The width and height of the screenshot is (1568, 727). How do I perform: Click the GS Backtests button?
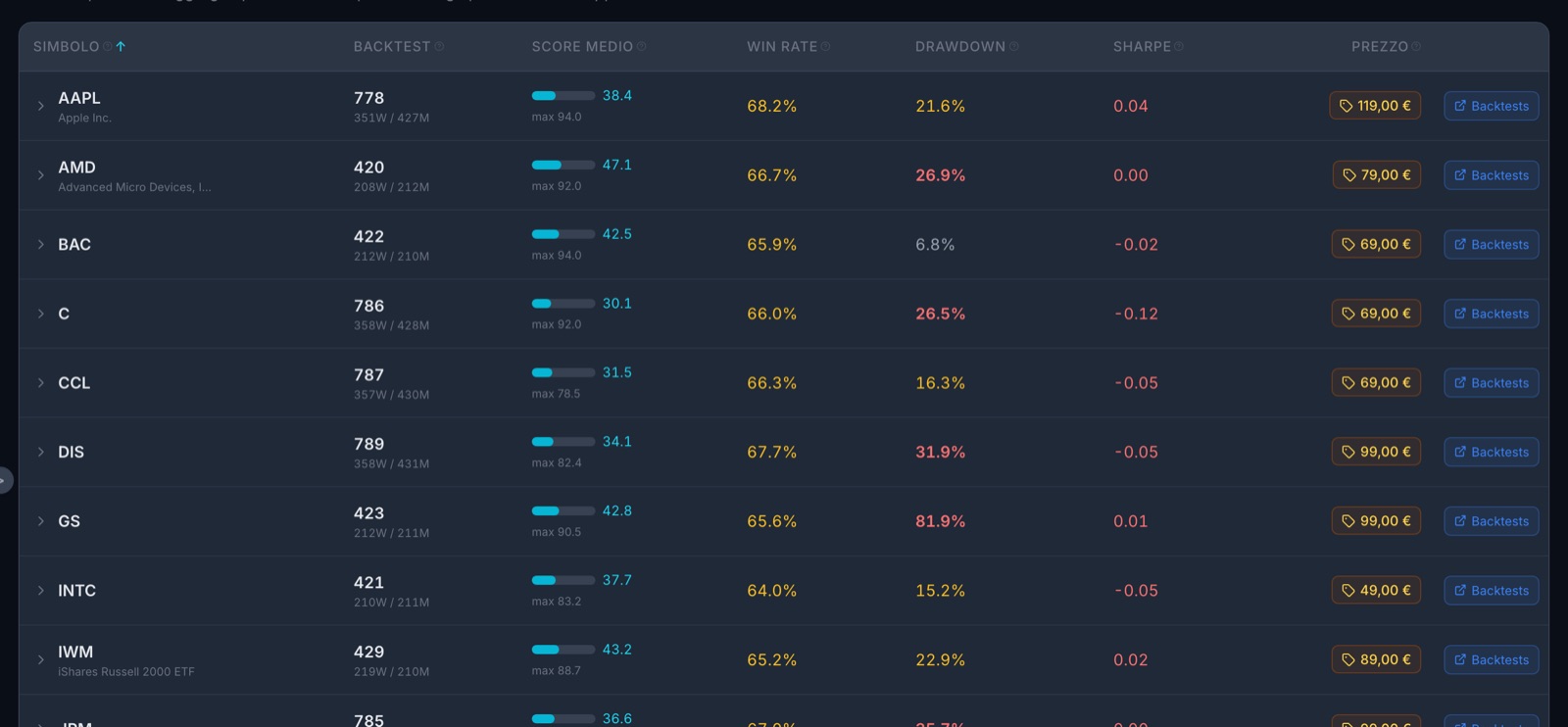(1491, 521)
